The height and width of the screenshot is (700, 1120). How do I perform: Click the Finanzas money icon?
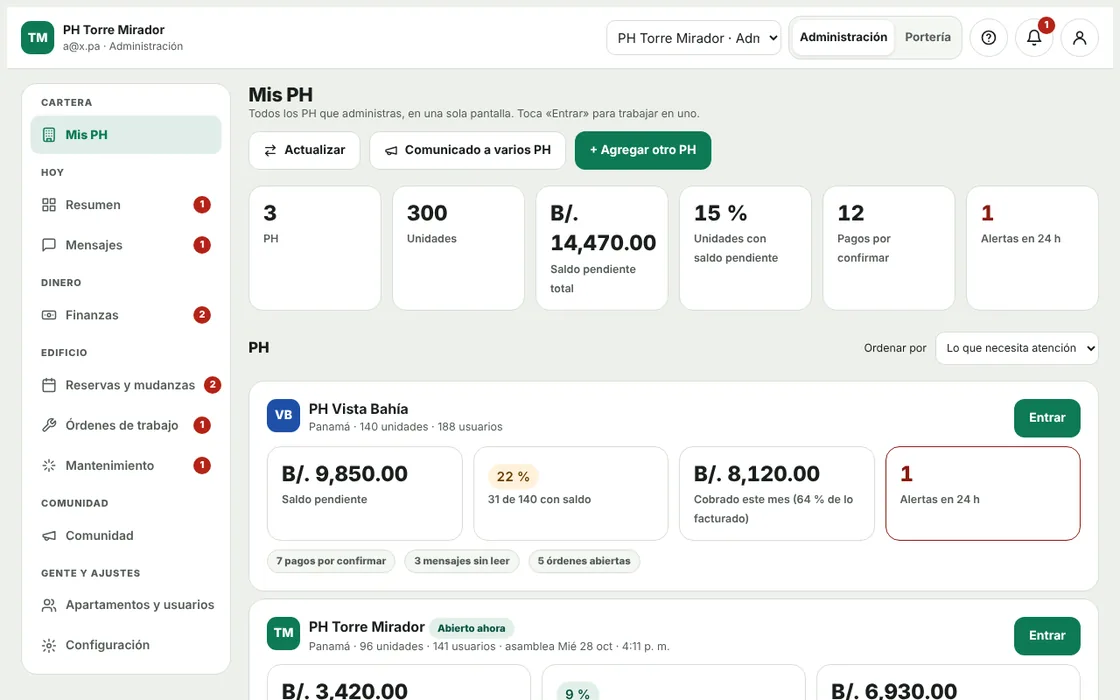click(49, 315)
